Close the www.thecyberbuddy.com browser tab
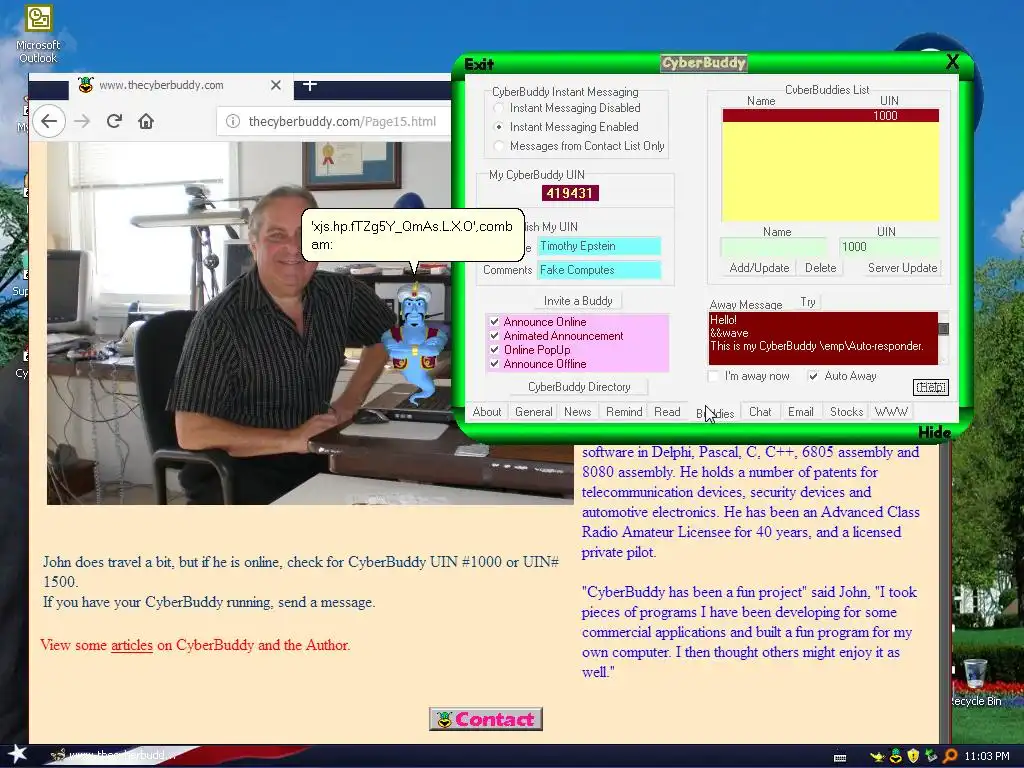The width and height of the screenshot is (1024, 768). pyautogui.click(x=276, y=85)
